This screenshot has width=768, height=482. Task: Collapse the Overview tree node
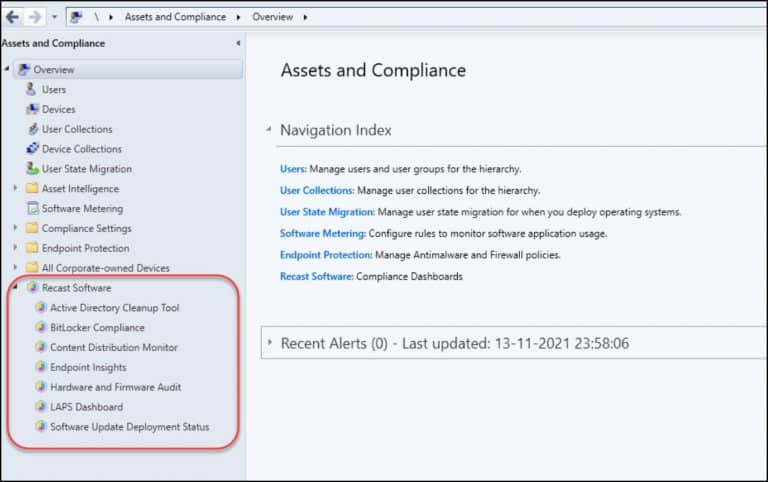7,69
